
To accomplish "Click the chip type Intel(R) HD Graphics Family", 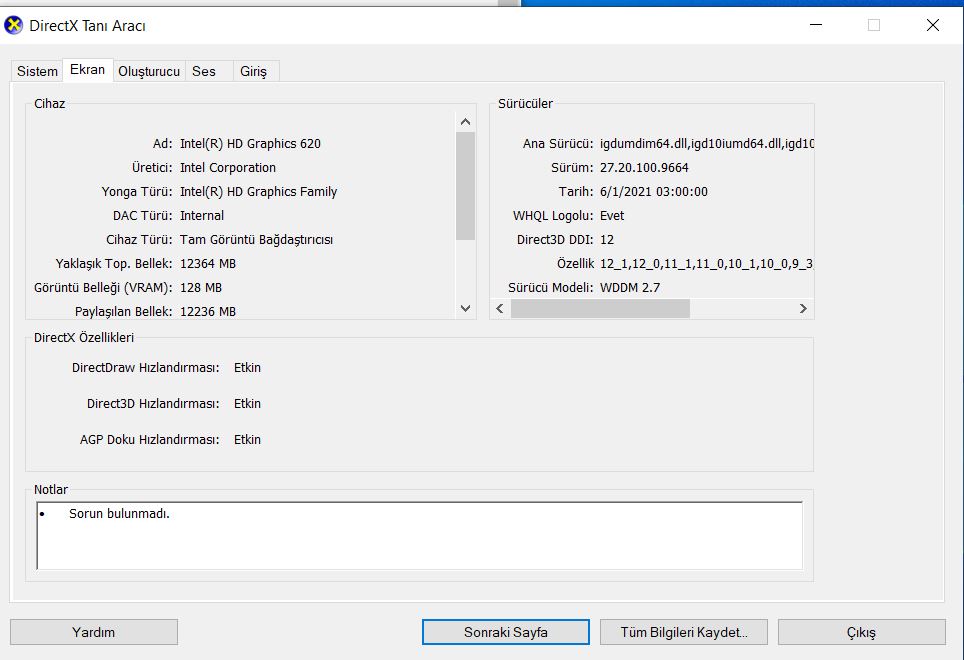I will pyautogui.click(x=258, y=192).
